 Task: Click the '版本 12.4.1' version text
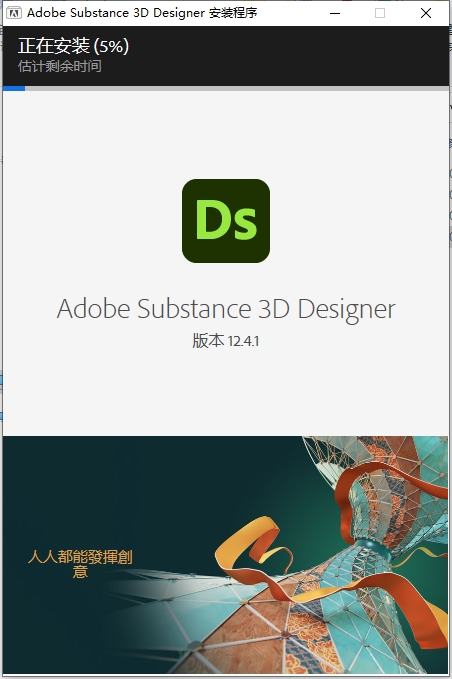pyautogui.click(x=226, y=341)
